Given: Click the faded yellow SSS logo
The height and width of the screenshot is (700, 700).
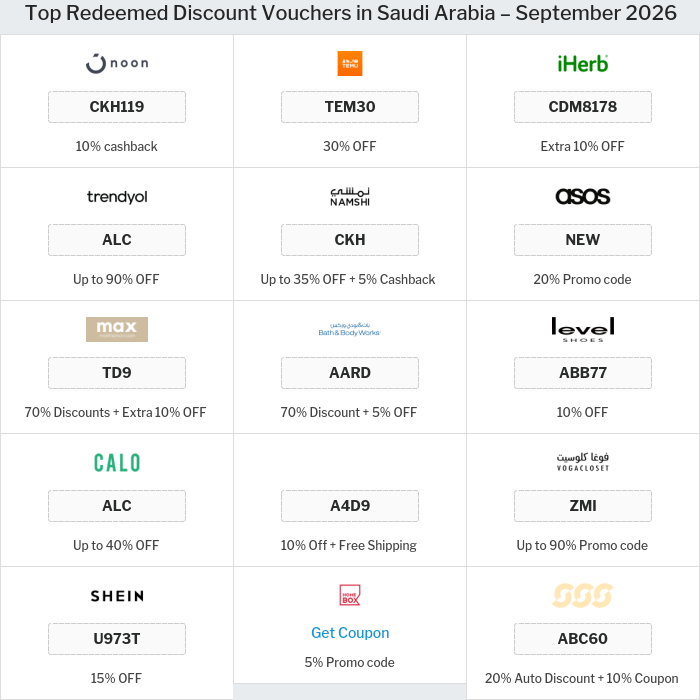Looking at the screenshot, I should click(x=583, y=595).
